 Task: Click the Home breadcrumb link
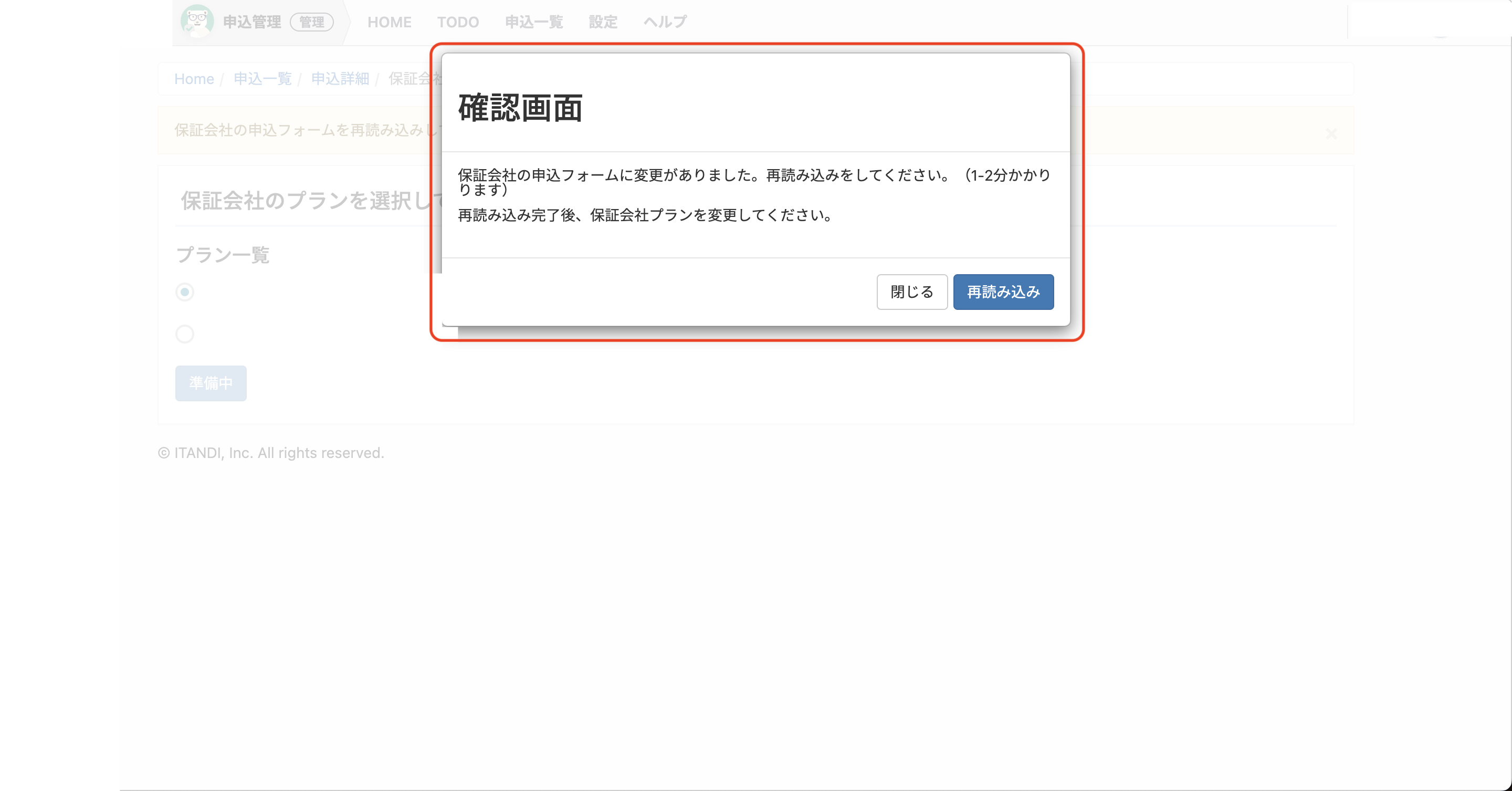[x=194, y=79]
